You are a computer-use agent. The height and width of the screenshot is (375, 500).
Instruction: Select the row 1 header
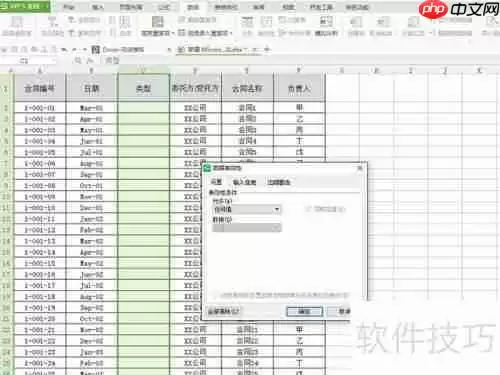(6, 89)
